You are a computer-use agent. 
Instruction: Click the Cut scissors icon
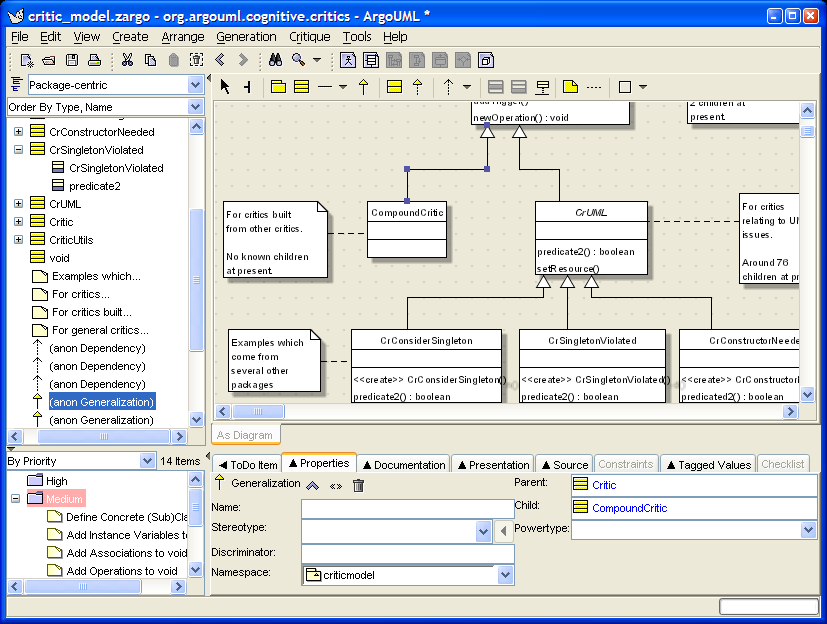127,61
